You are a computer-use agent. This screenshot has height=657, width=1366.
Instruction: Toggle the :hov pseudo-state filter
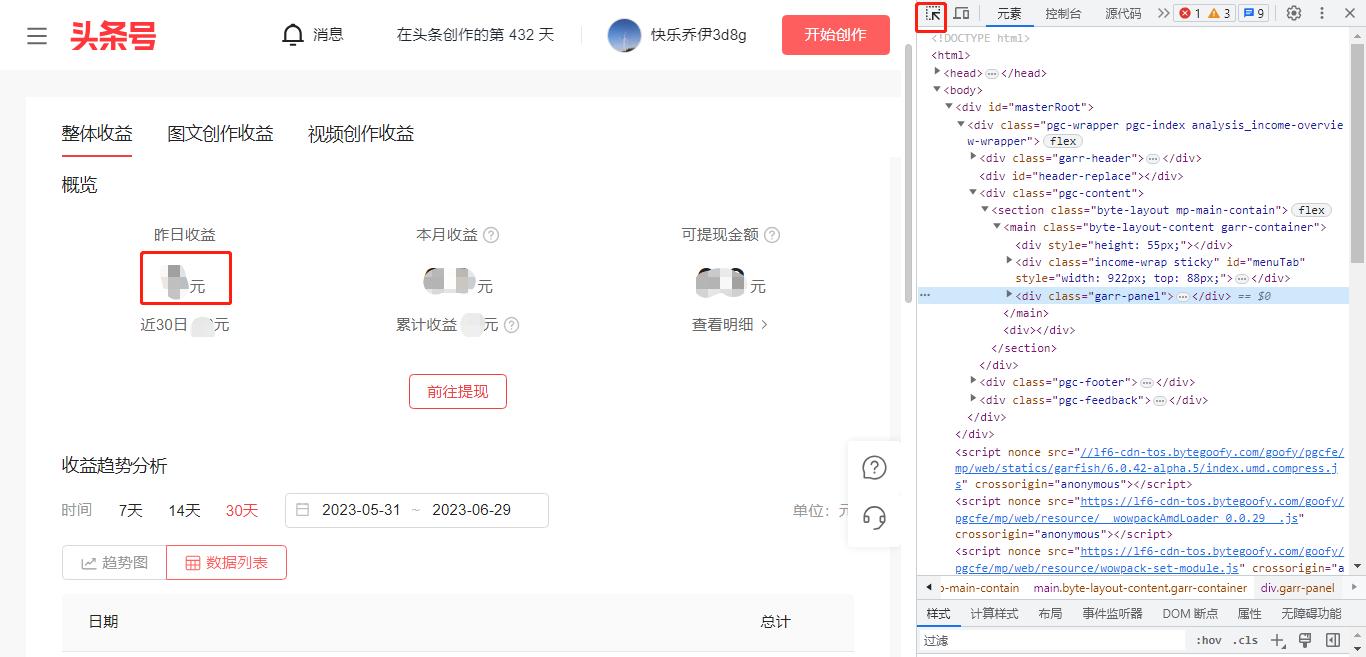[x=1208, y=639]
